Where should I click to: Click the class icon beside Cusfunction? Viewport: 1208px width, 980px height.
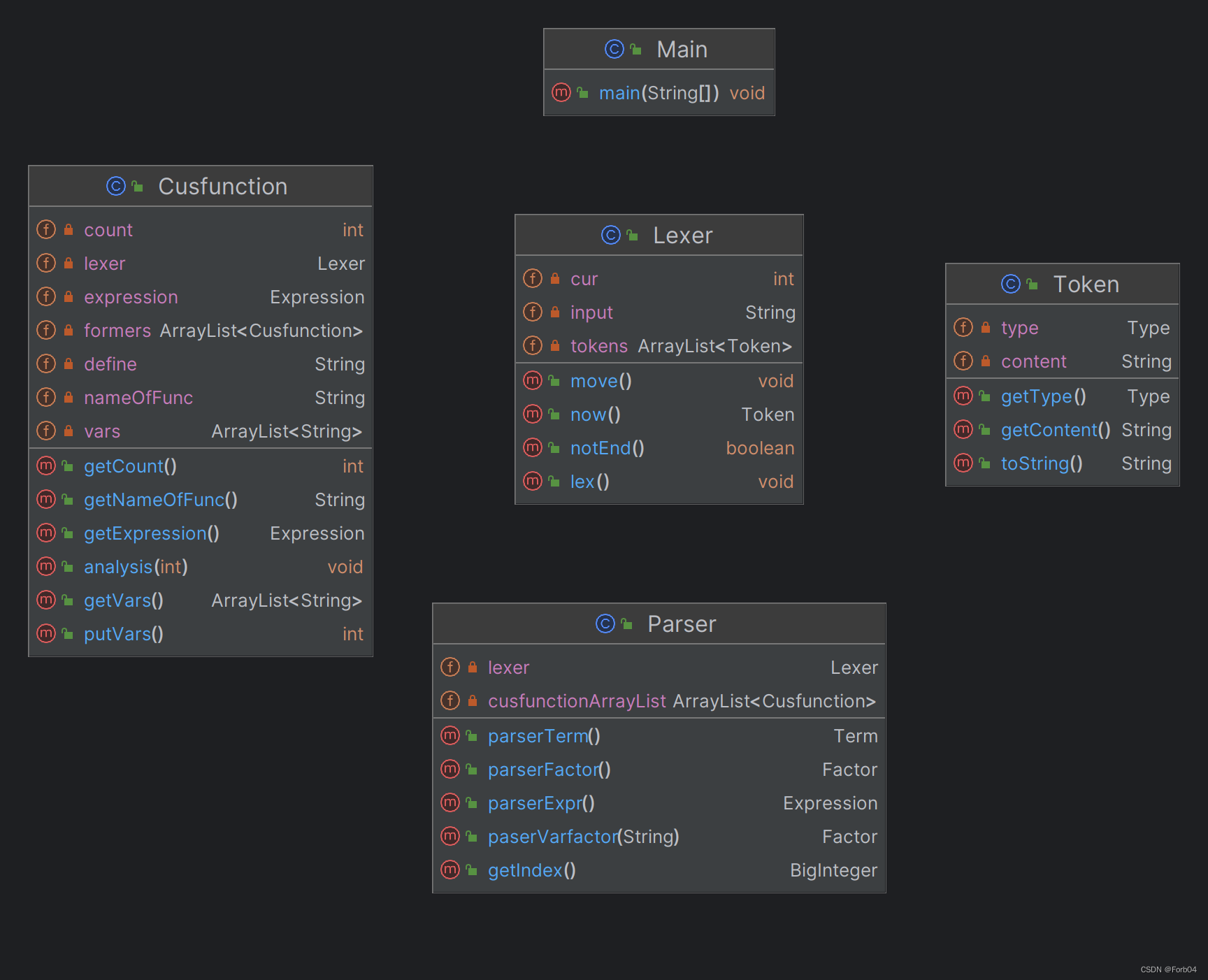pos(115,186)
